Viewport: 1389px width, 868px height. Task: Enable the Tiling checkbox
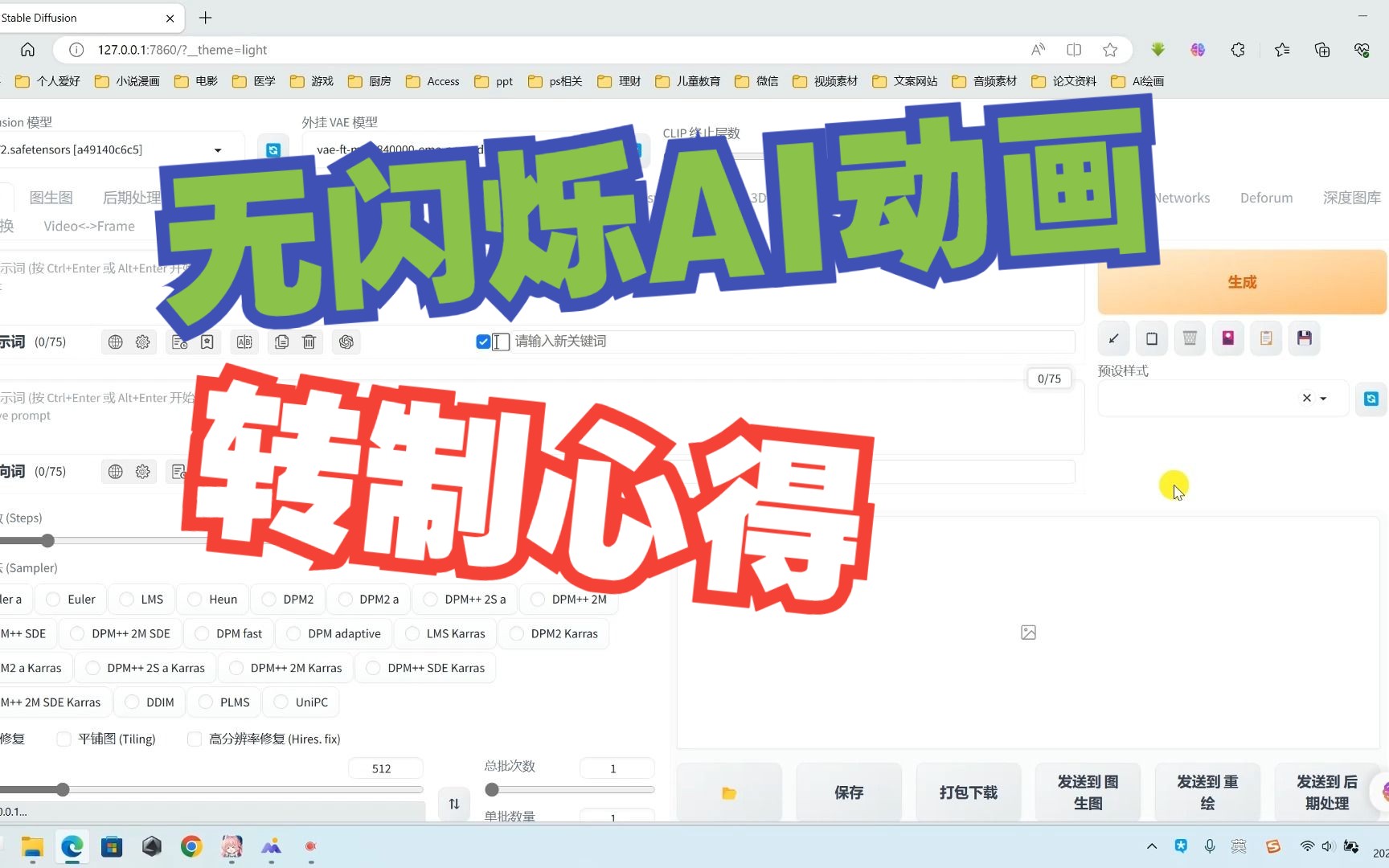point(64,739)
